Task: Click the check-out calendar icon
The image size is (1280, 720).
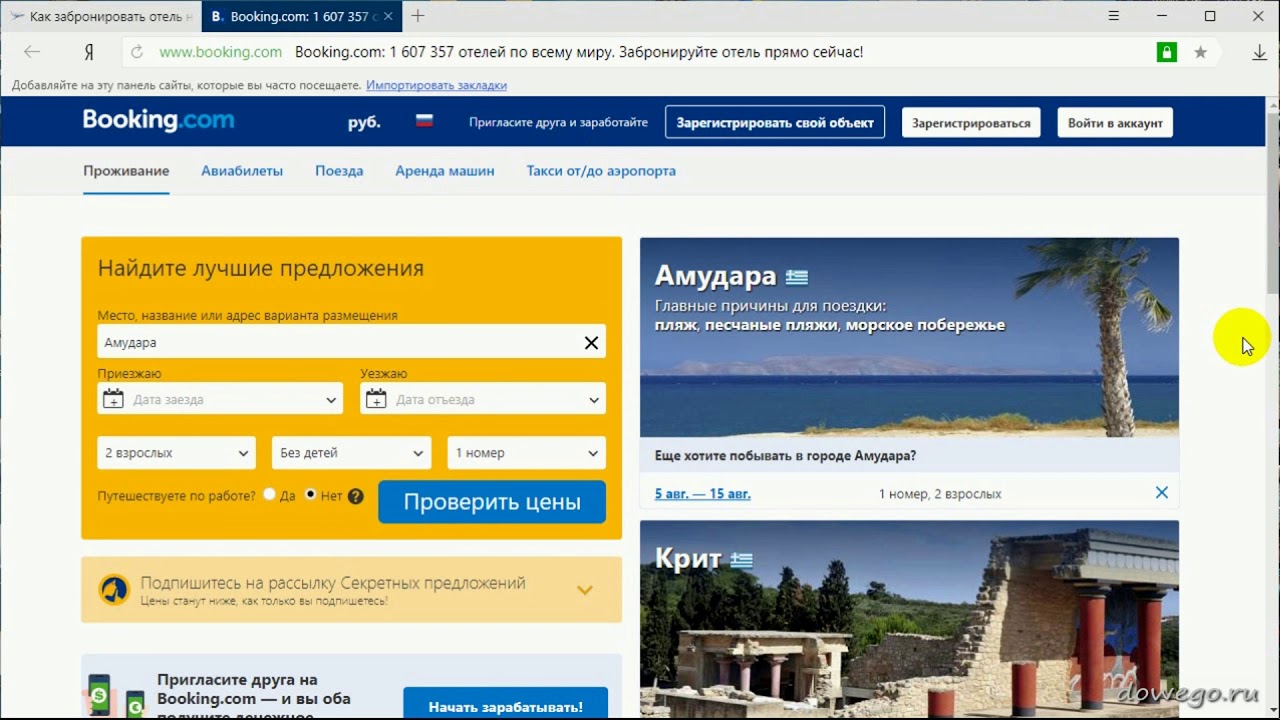Action: click(x=376, y=399)
